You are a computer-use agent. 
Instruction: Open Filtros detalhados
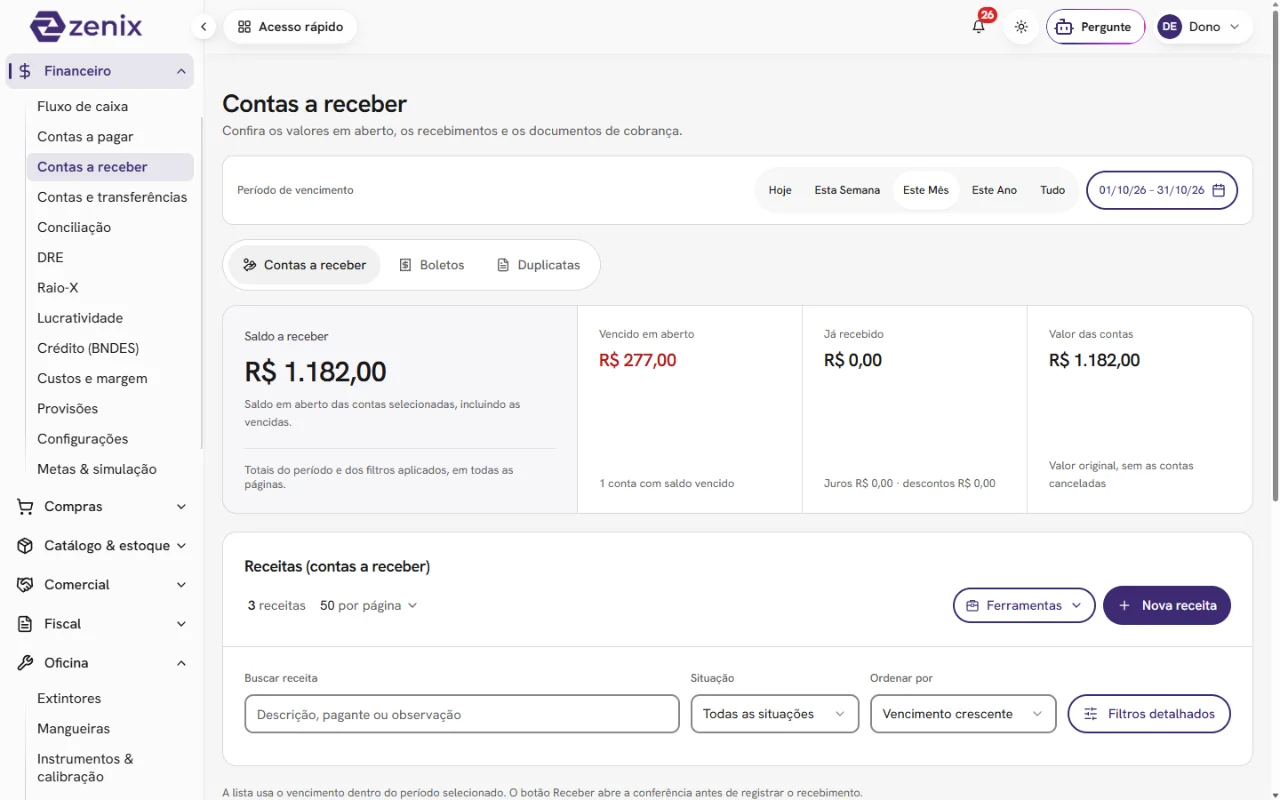1149,714
